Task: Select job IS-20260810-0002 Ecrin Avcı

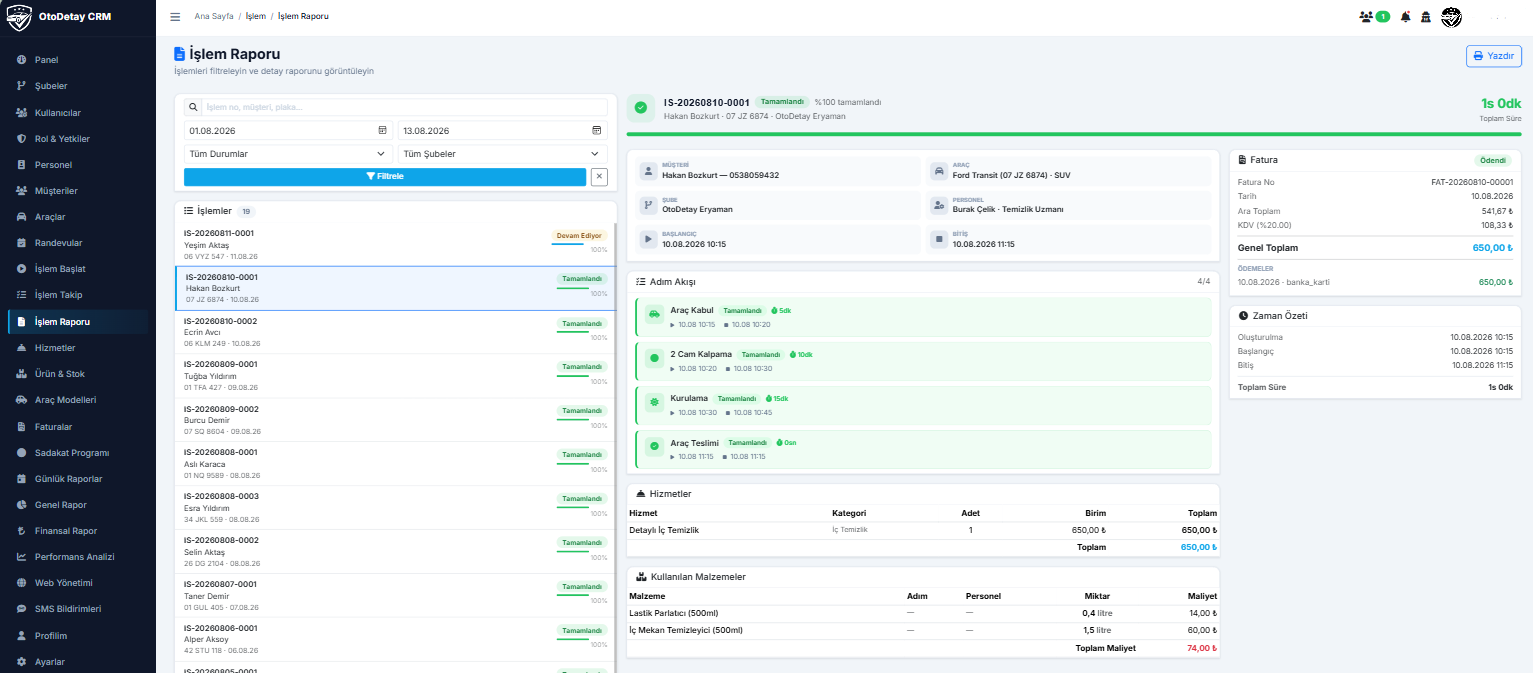Action: click(396, 332)
